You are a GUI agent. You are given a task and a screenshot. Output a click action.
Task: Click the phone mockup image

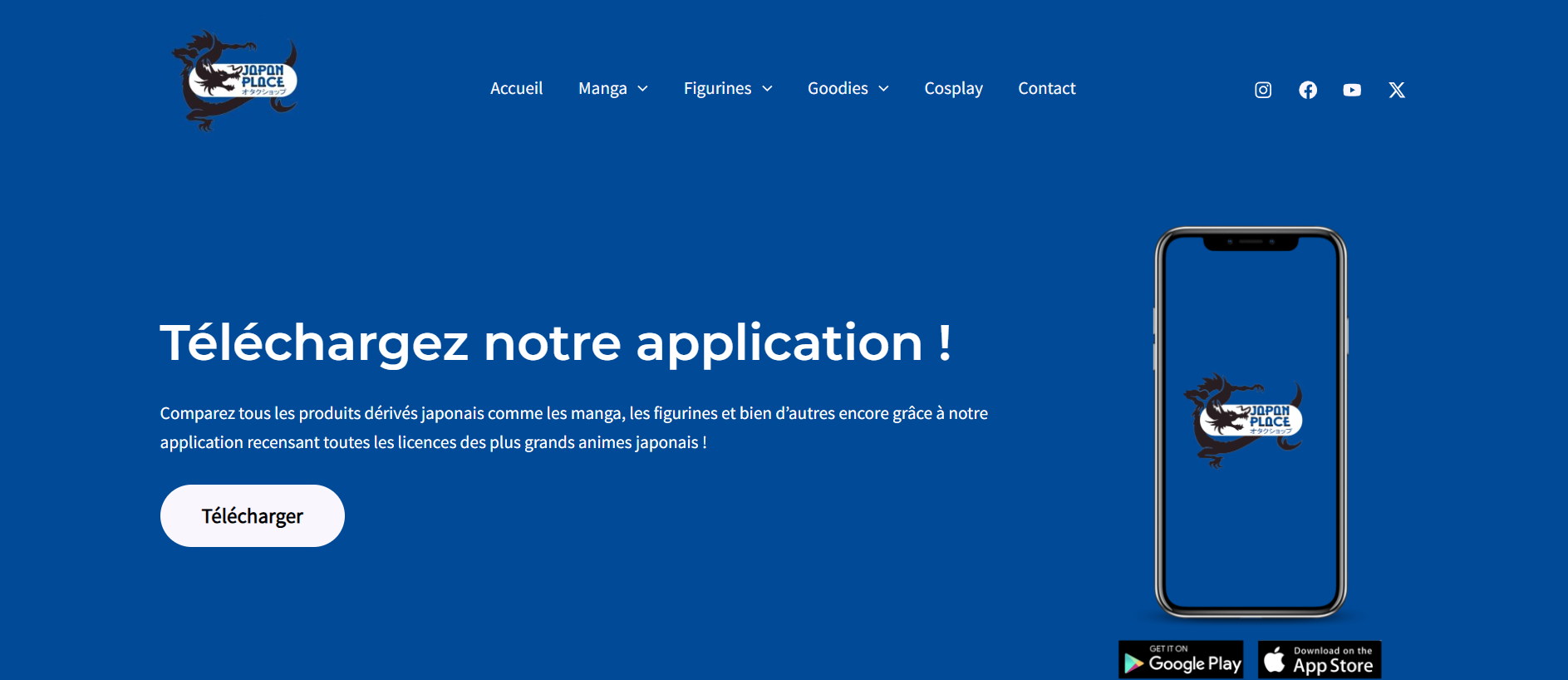(x=1251, y=422)
